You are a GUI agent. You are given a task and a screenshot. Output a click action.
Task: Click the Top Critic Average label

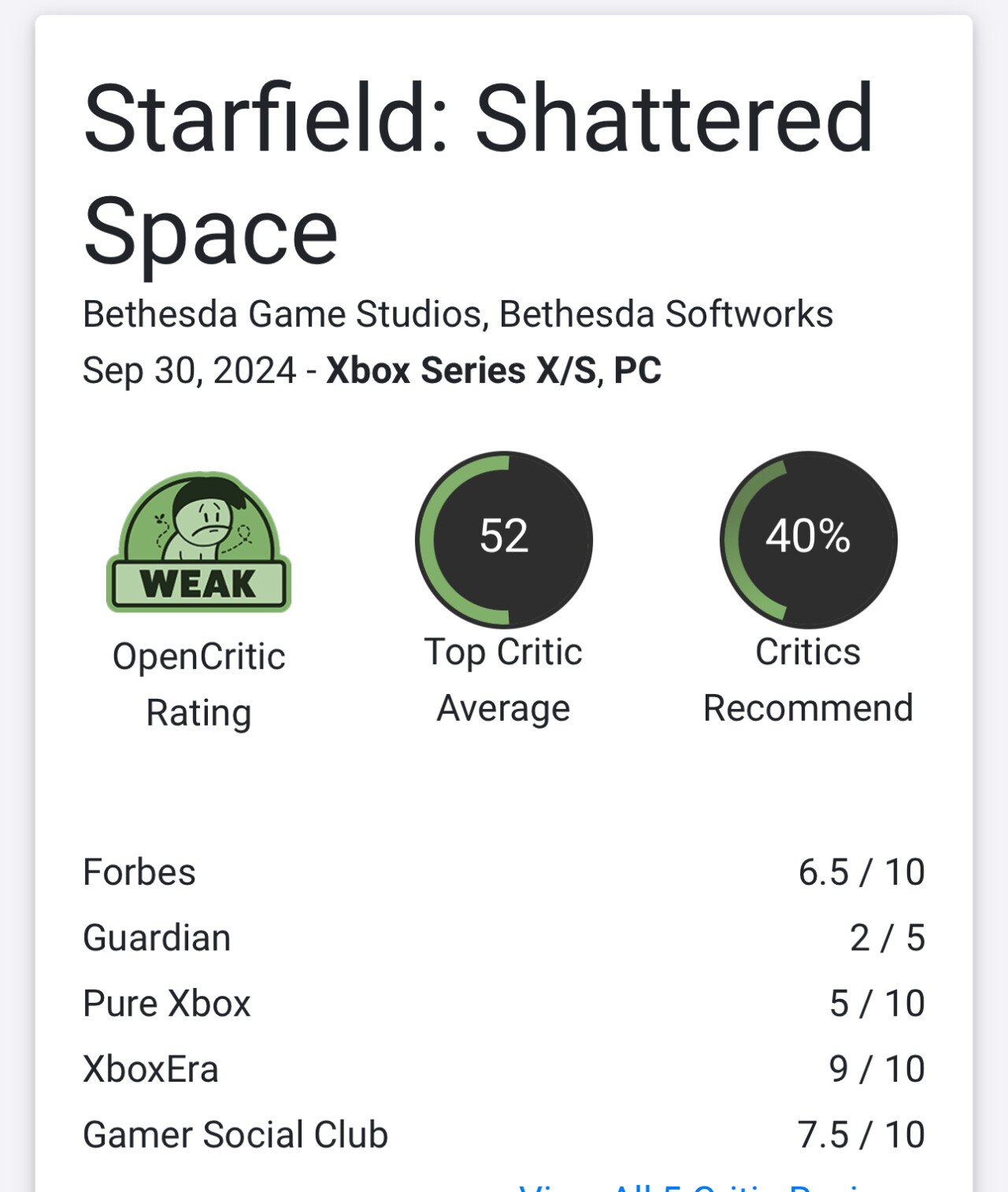[504, 680]
